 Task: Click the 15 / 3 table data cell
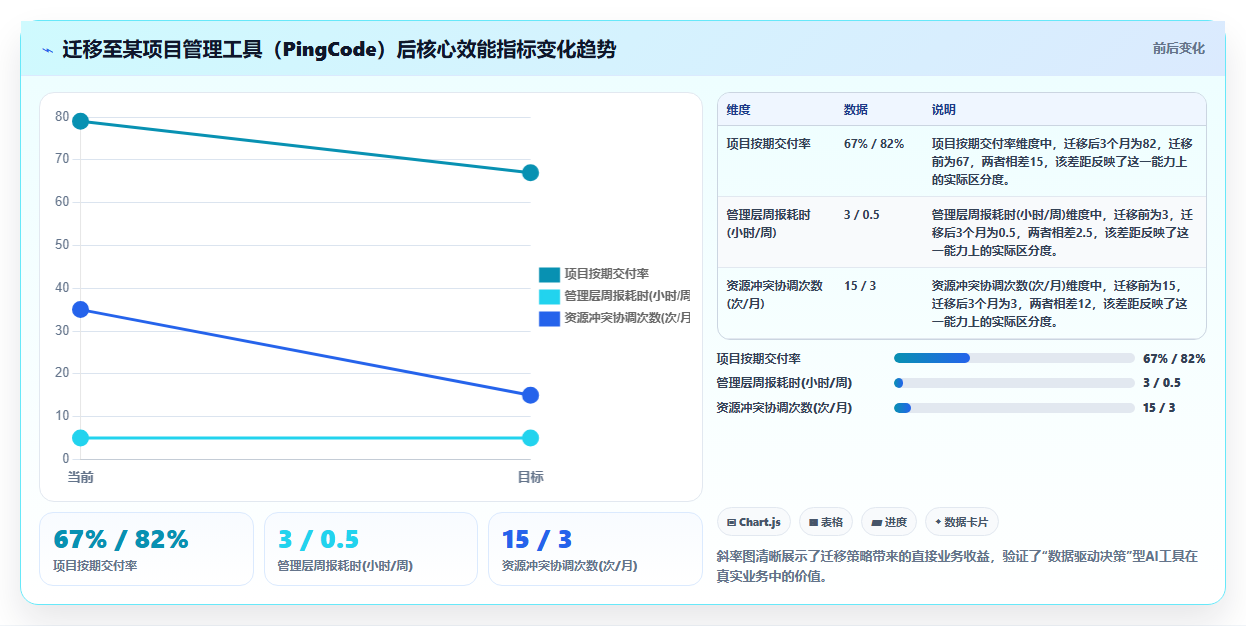tap(860, 286)
